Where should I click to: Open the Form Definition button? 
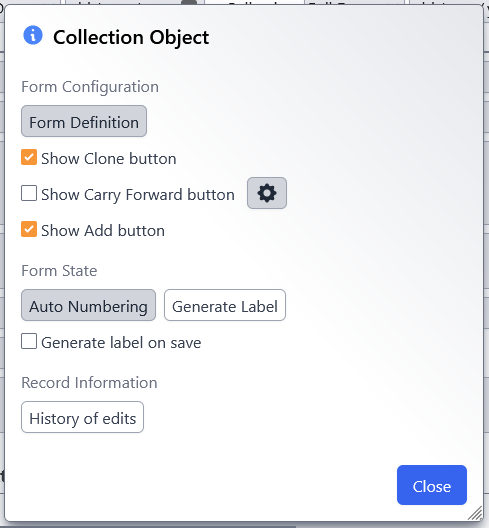[x=84, y=121]
